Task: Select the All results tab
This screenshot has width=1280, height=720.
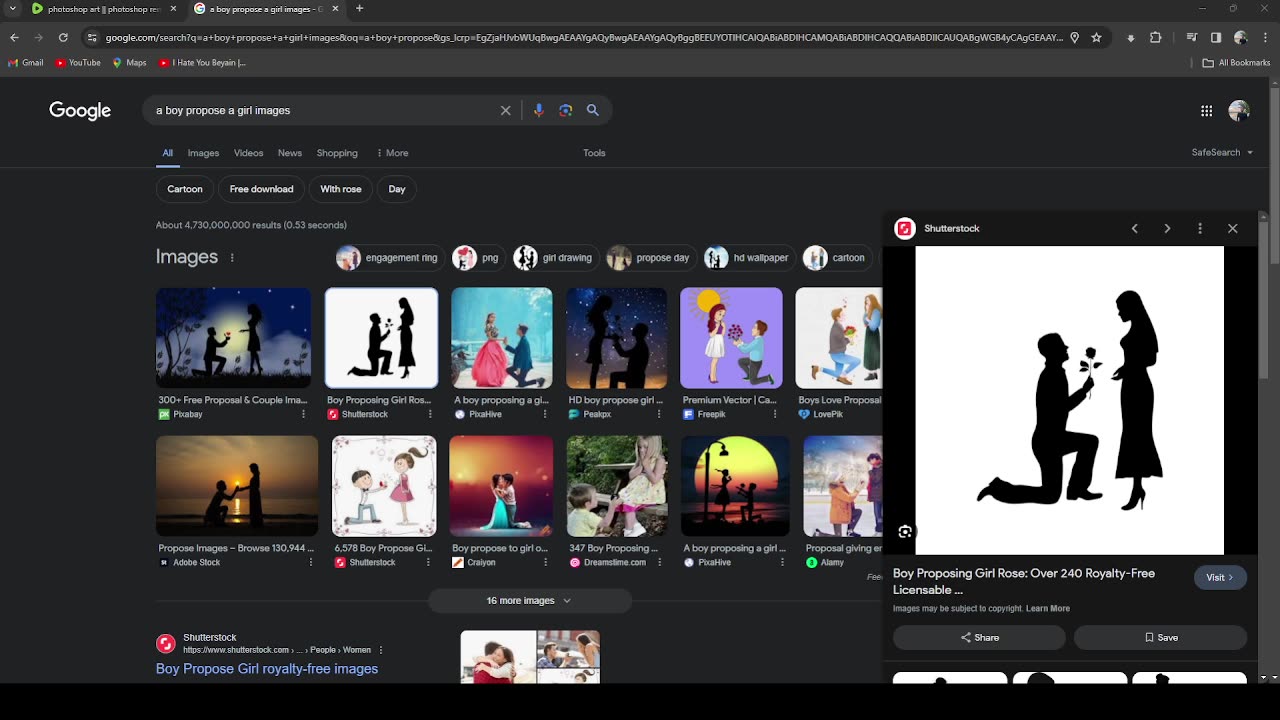Action: click(x=168, y=153)
